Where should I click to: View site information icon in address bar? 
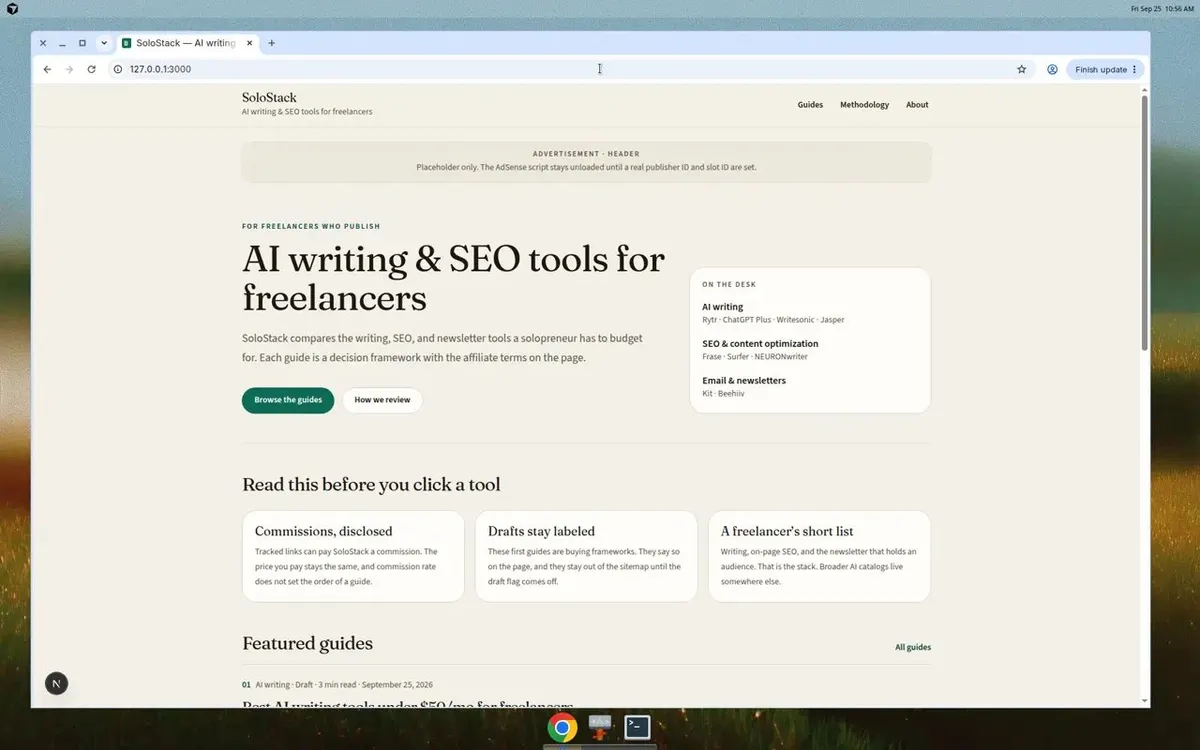[x=118, y=69]
